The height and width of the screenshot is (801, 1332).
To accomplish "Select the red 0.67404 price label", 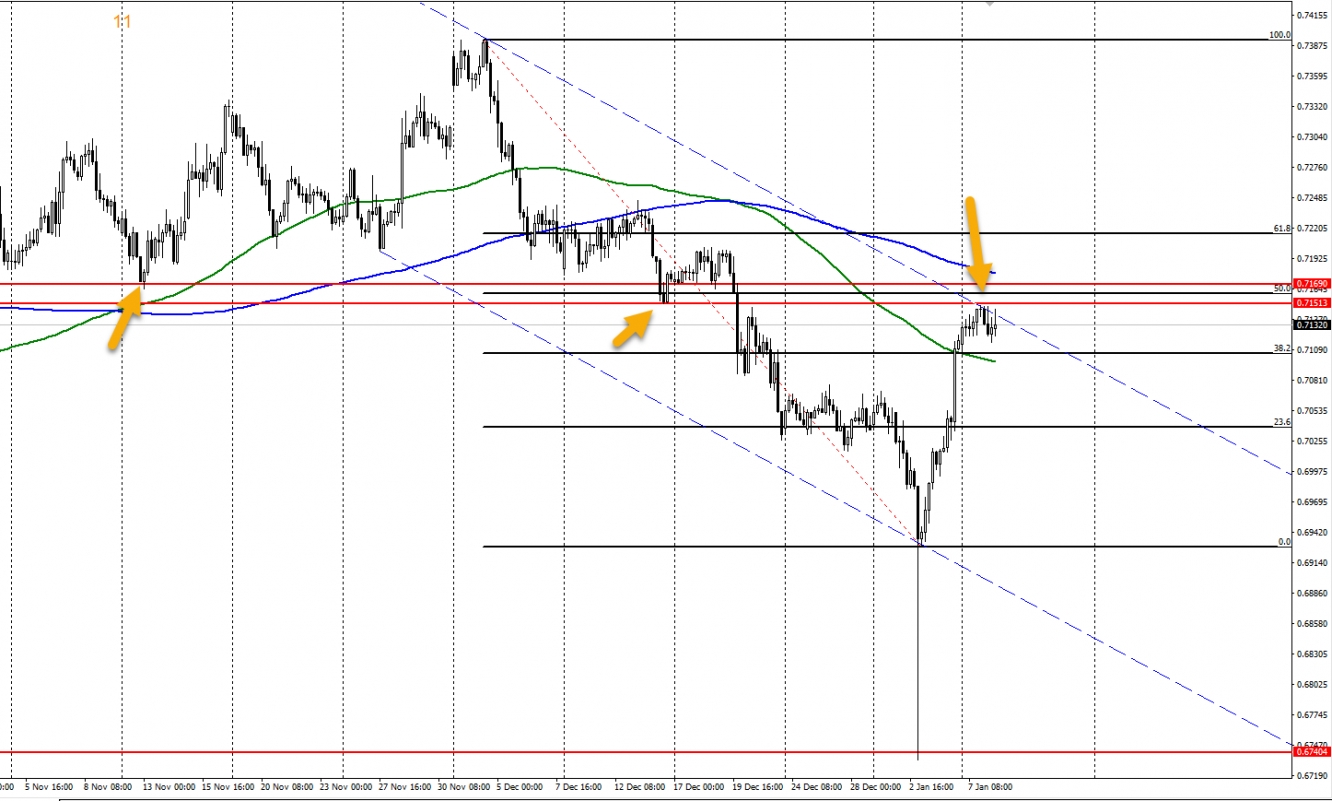I will pyautogui.click(x=1312, y=751).
